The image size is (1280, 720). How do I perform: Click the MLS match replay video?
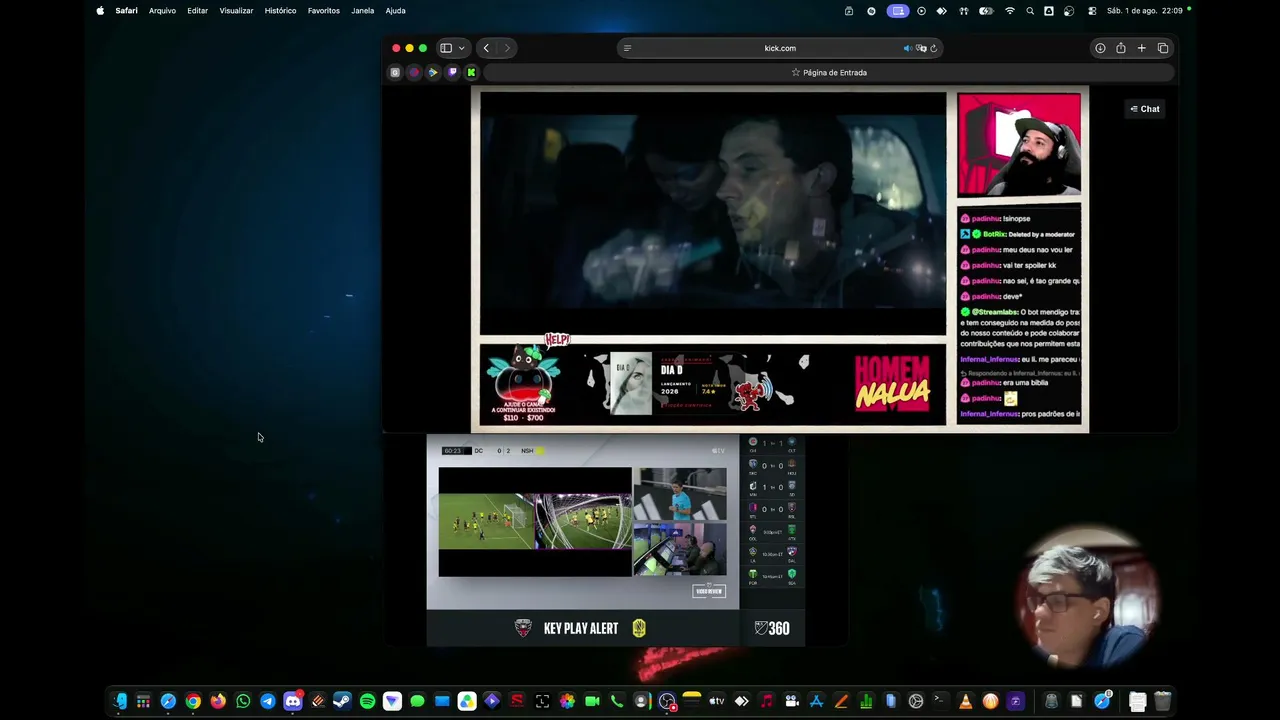tap(535, 521)
